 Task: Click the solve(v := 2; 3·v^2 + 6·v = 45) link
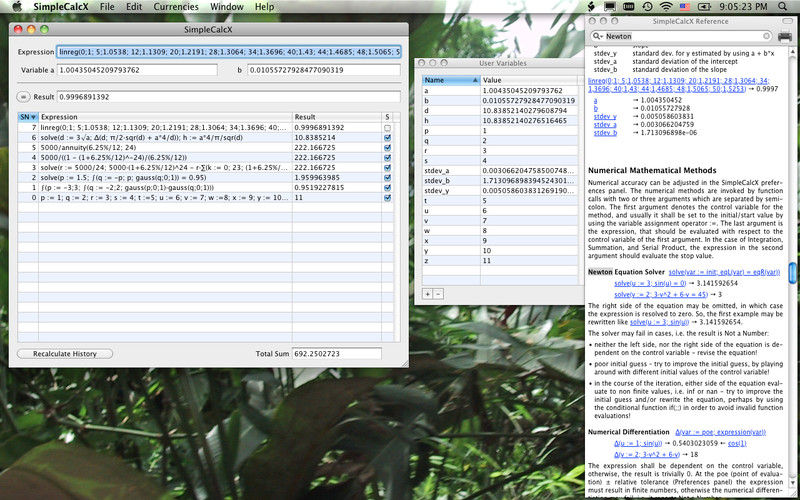661,294
